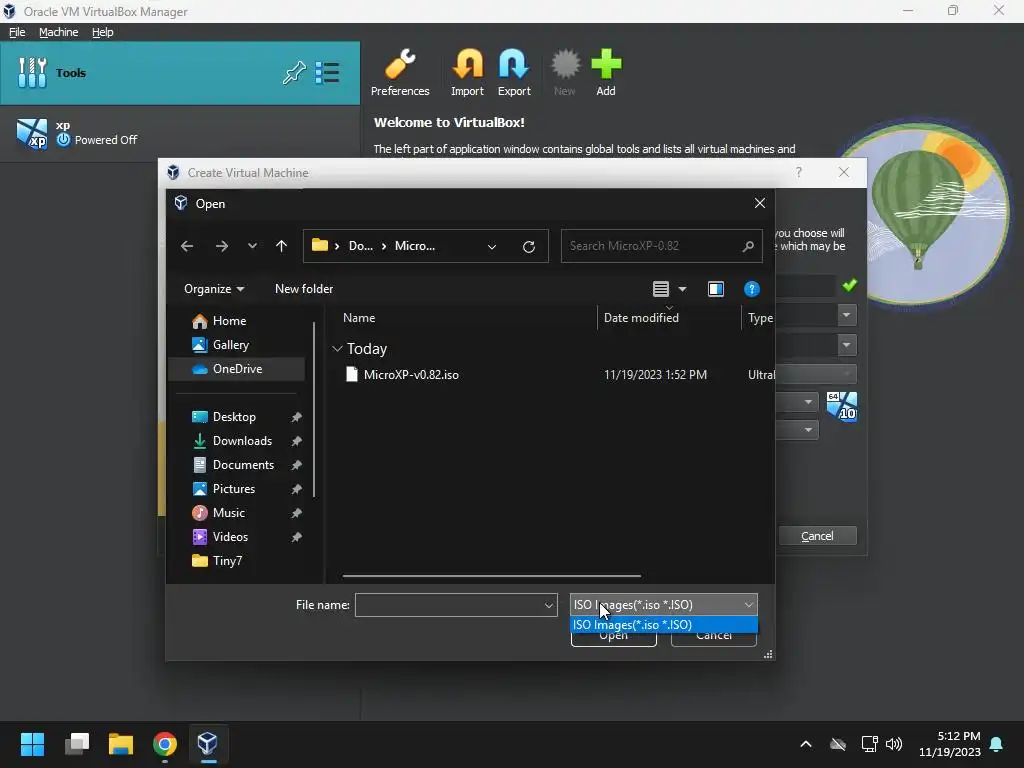Screen dimensions: 1024x768
Task: Click breadcrumb Do... folder
Action: (360, 246)
